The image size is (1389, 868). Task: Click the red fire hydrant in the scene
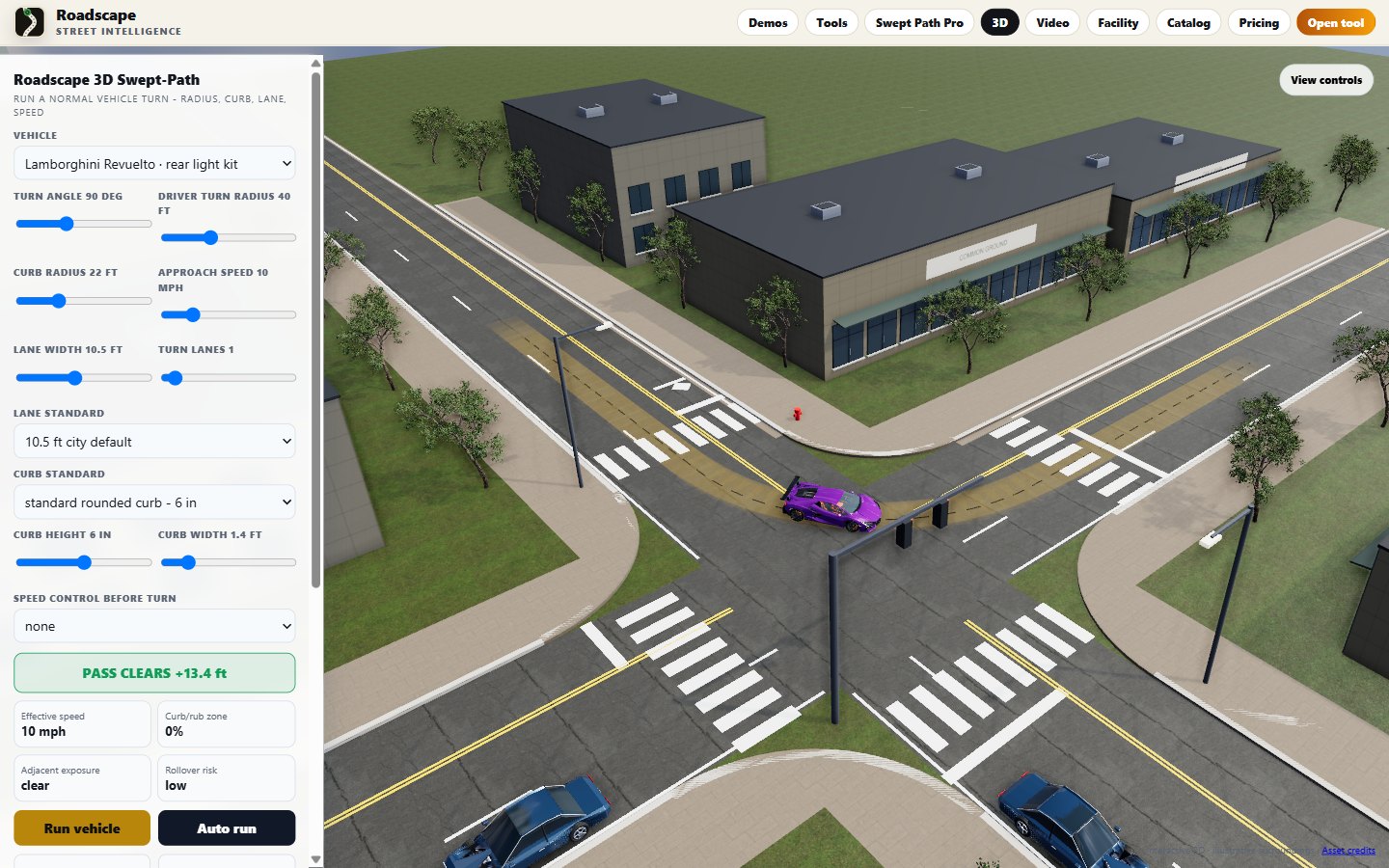pyautogui.click(x=797, y=415)
